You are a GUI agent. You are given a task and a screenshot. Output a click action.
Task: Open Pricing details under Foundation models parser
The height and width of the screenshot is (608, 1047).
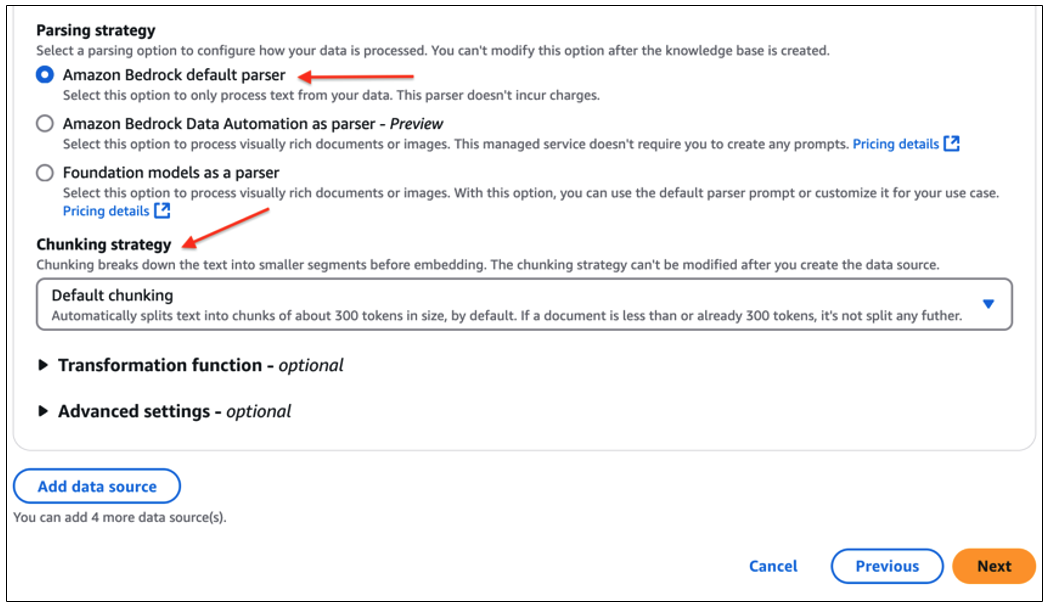(x=104, y=211)
